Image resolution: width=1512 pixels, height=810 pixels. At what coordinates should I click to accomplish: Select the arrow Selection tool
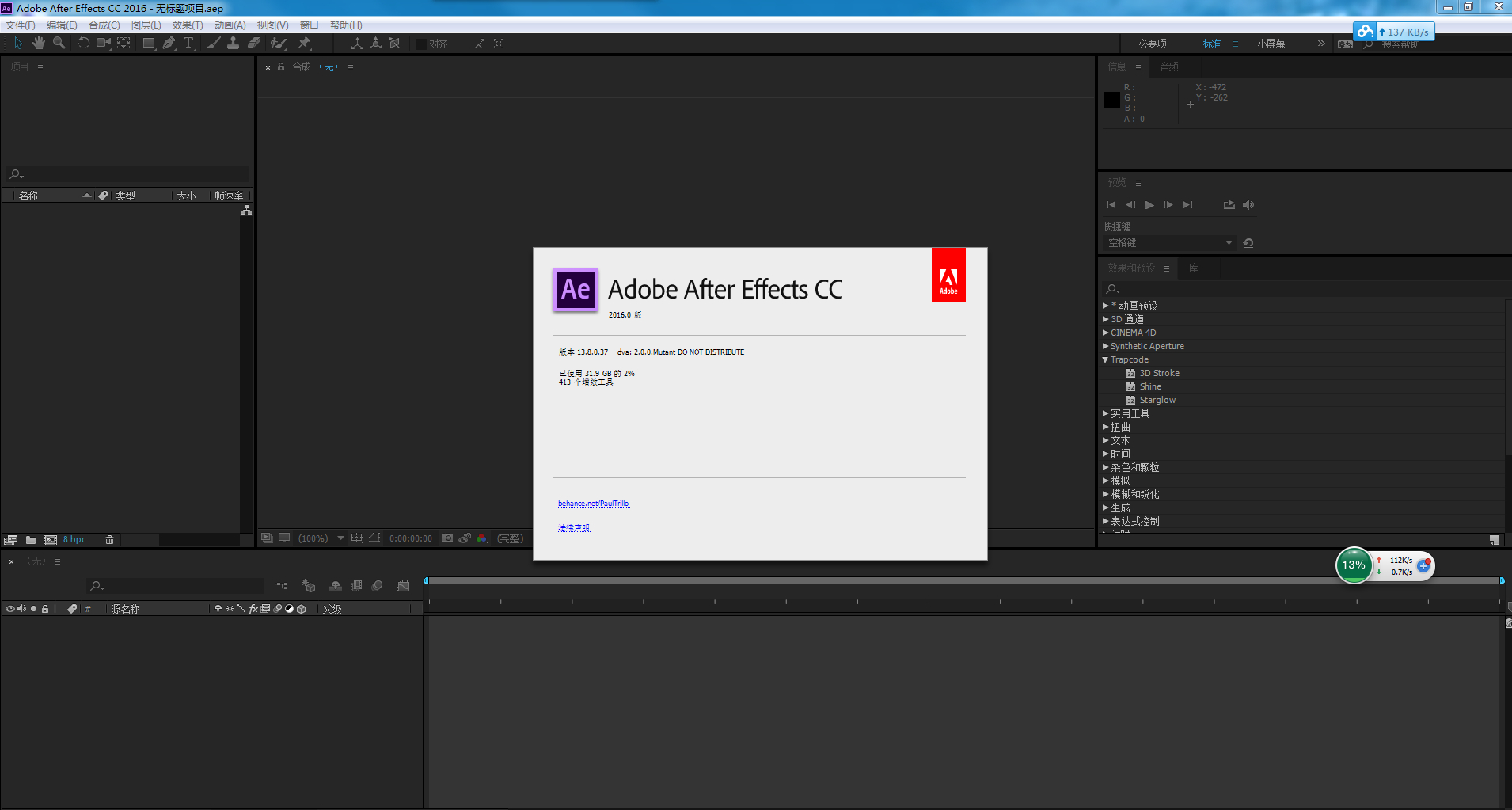tap(19, 44)
